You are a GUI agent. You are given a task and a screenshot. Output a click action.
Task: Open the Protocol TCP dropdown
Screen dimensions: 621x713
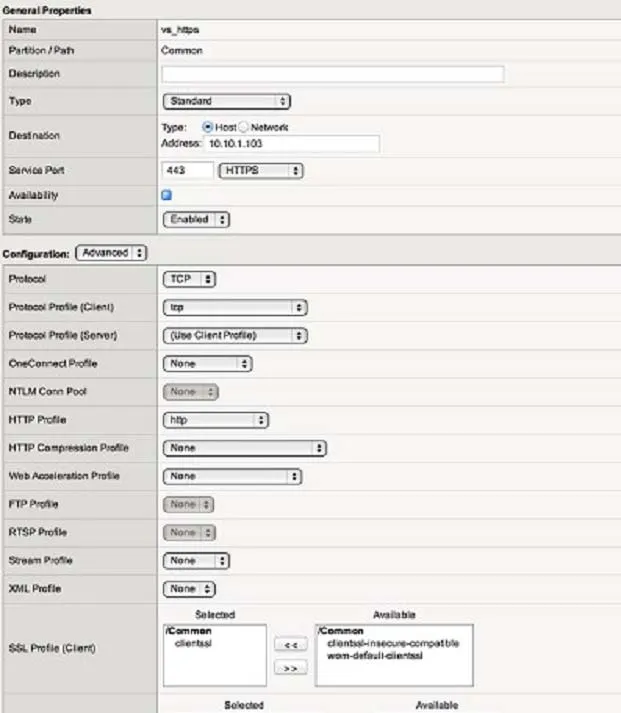(189, 279)
